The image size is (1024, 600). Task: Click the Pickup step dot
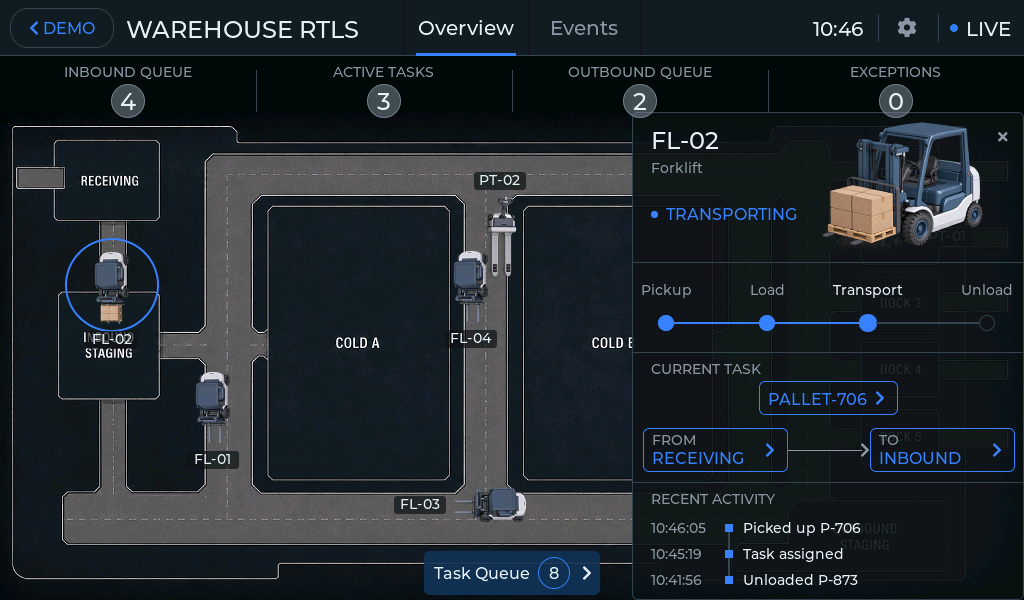(x=665, y=323)
